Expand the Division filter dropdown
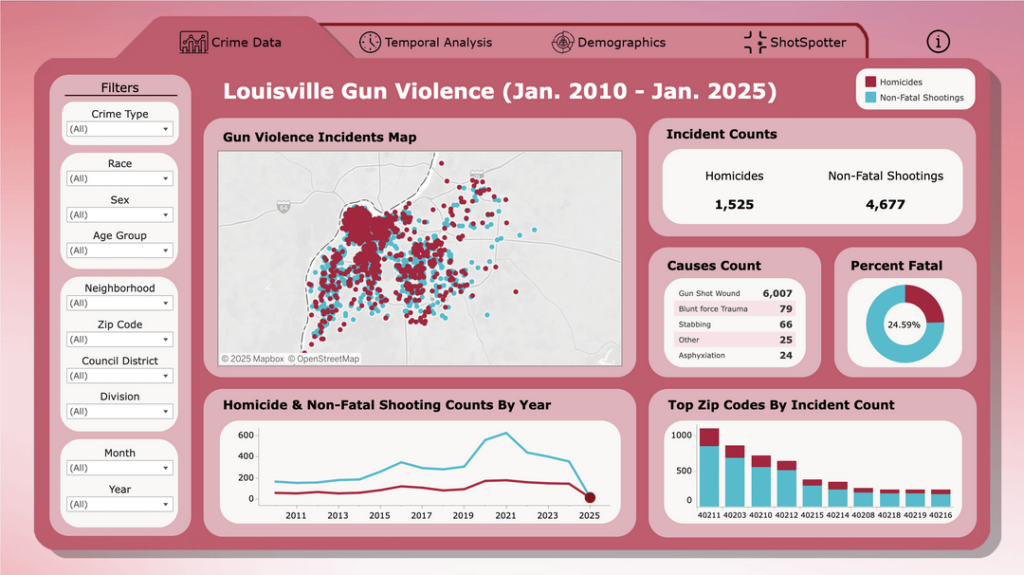This screenshot has width=1024, height=575. point(120,412)
